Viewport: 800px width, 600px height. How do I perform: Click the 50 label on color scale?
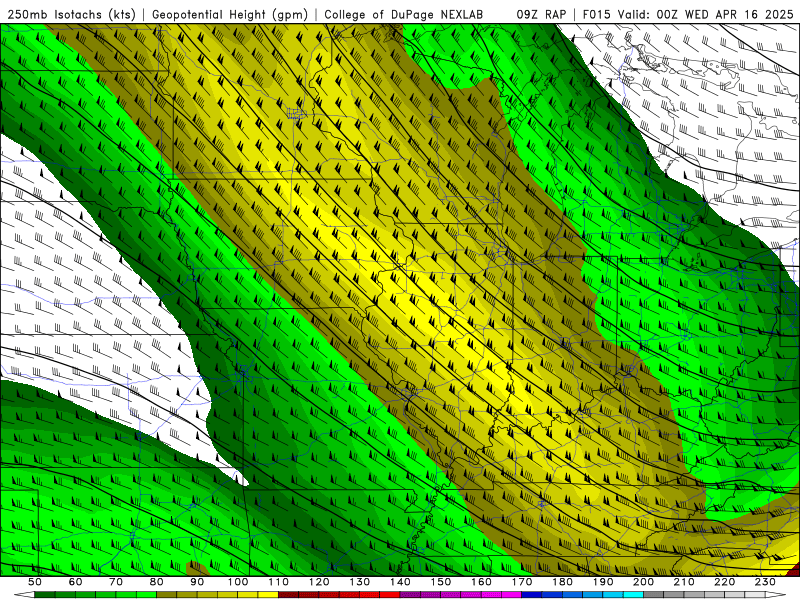[35, 582]
